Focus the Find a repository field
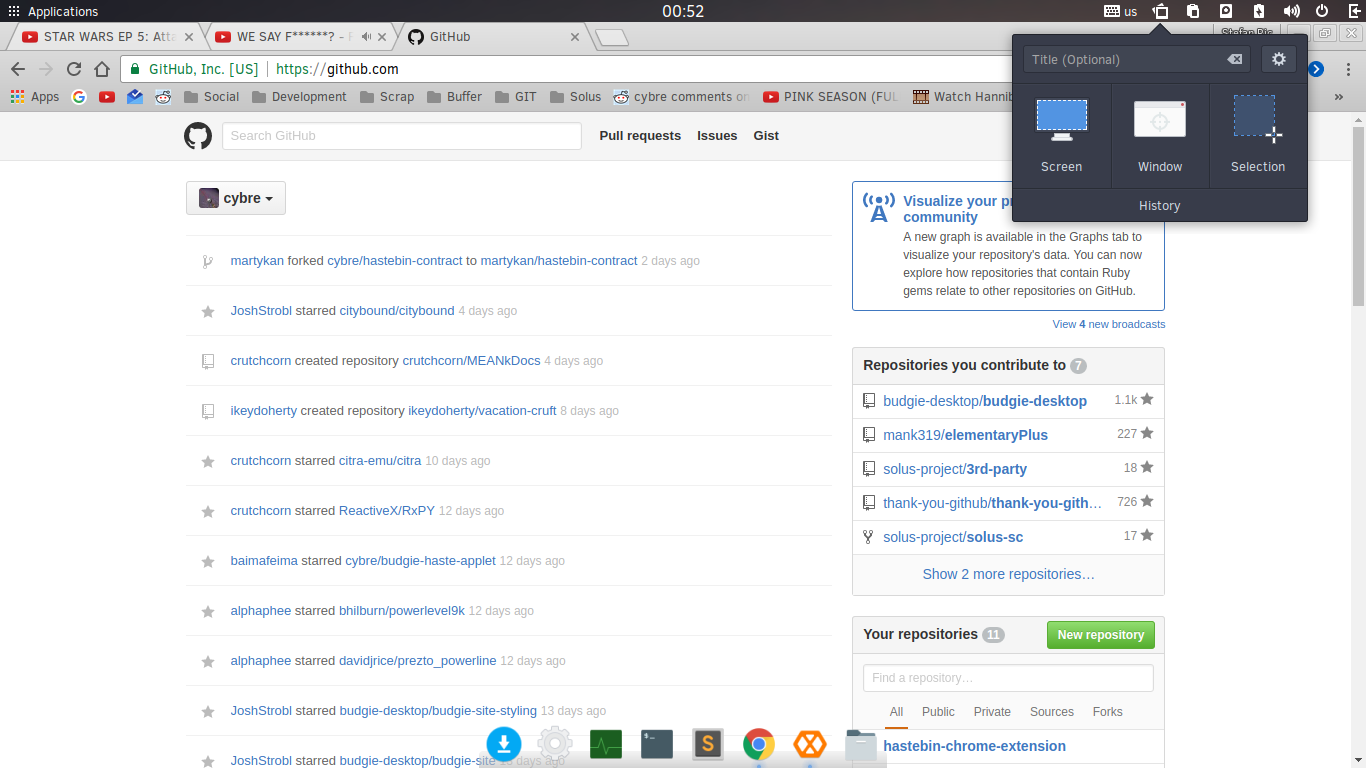This screenshot has width=1366, height=768. pos(1008,678)
